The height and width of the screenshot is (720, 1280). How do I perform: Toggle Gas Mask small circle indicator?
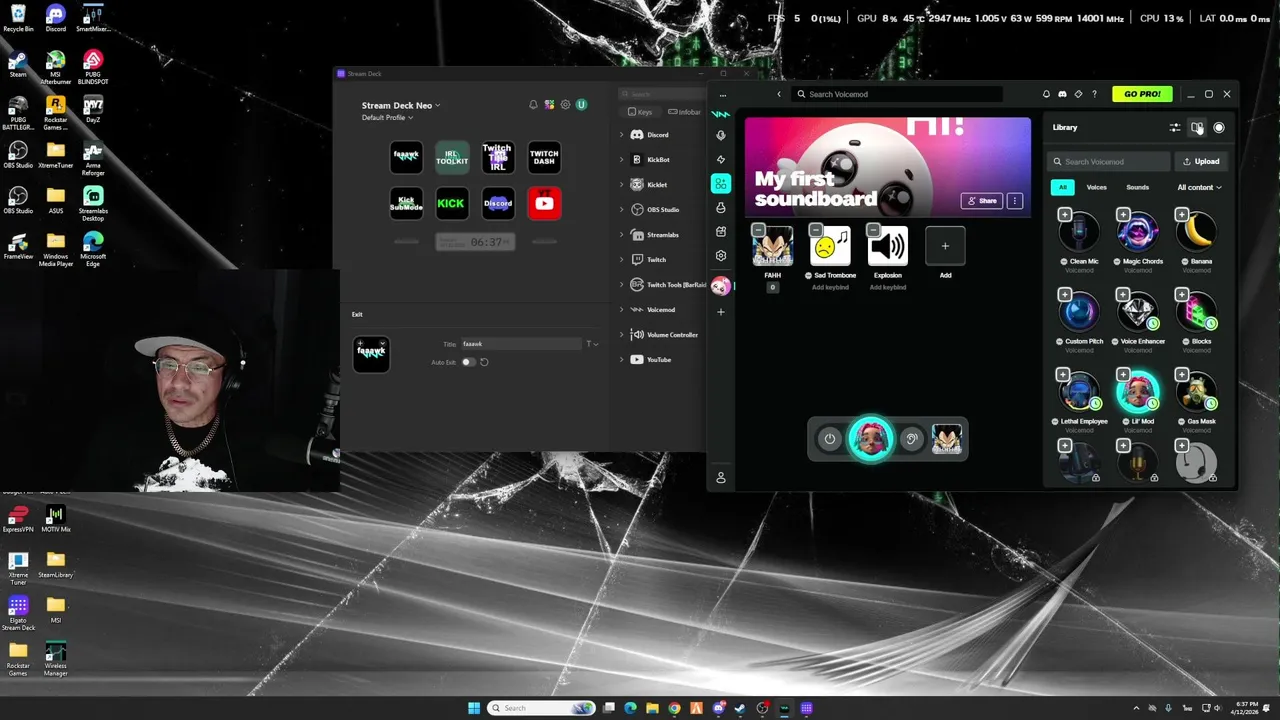click(1183, 422)
